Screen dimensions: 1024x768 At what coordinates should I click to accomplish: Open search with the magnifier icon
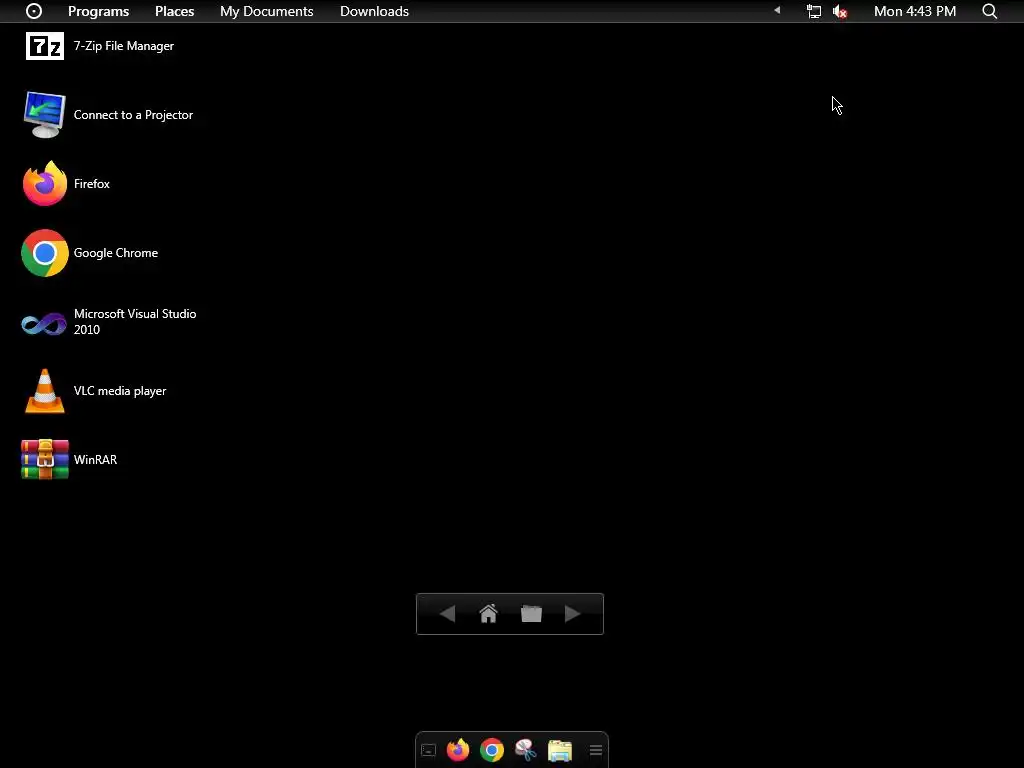click(x=989, y=11)
